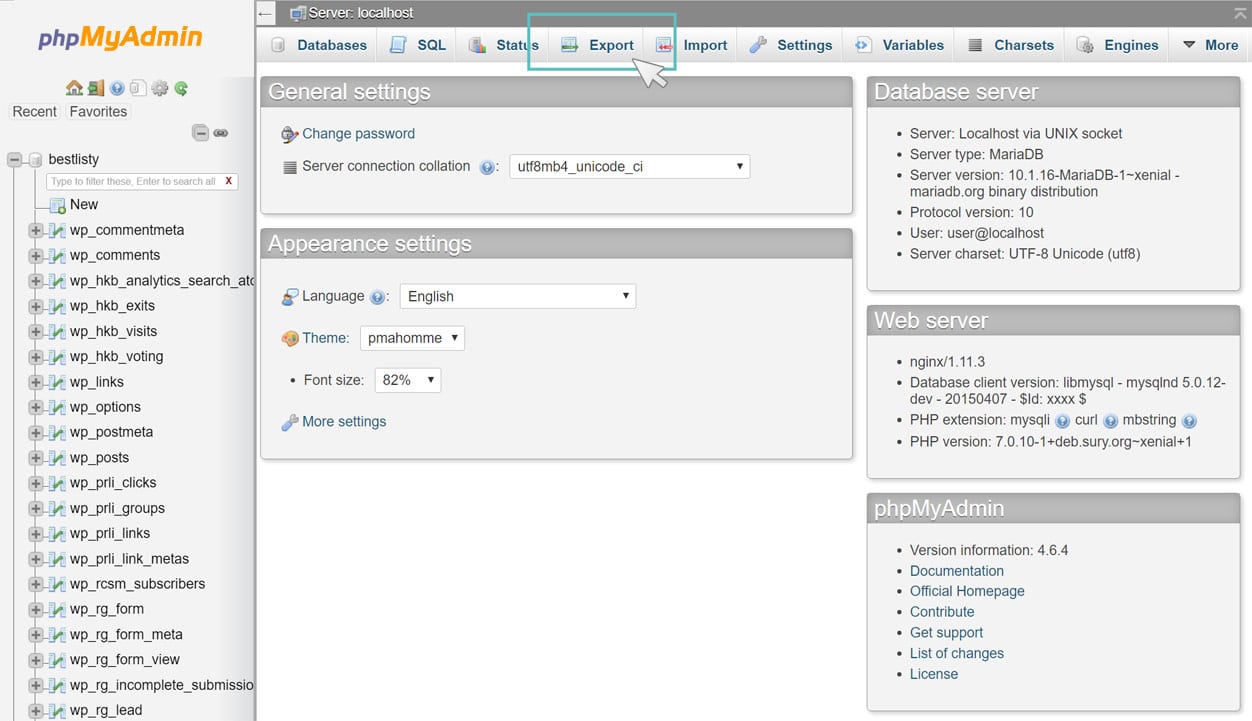This screenshot has height=721, width=1252.
Task: Switch to the Export tab
Action: 598,45
